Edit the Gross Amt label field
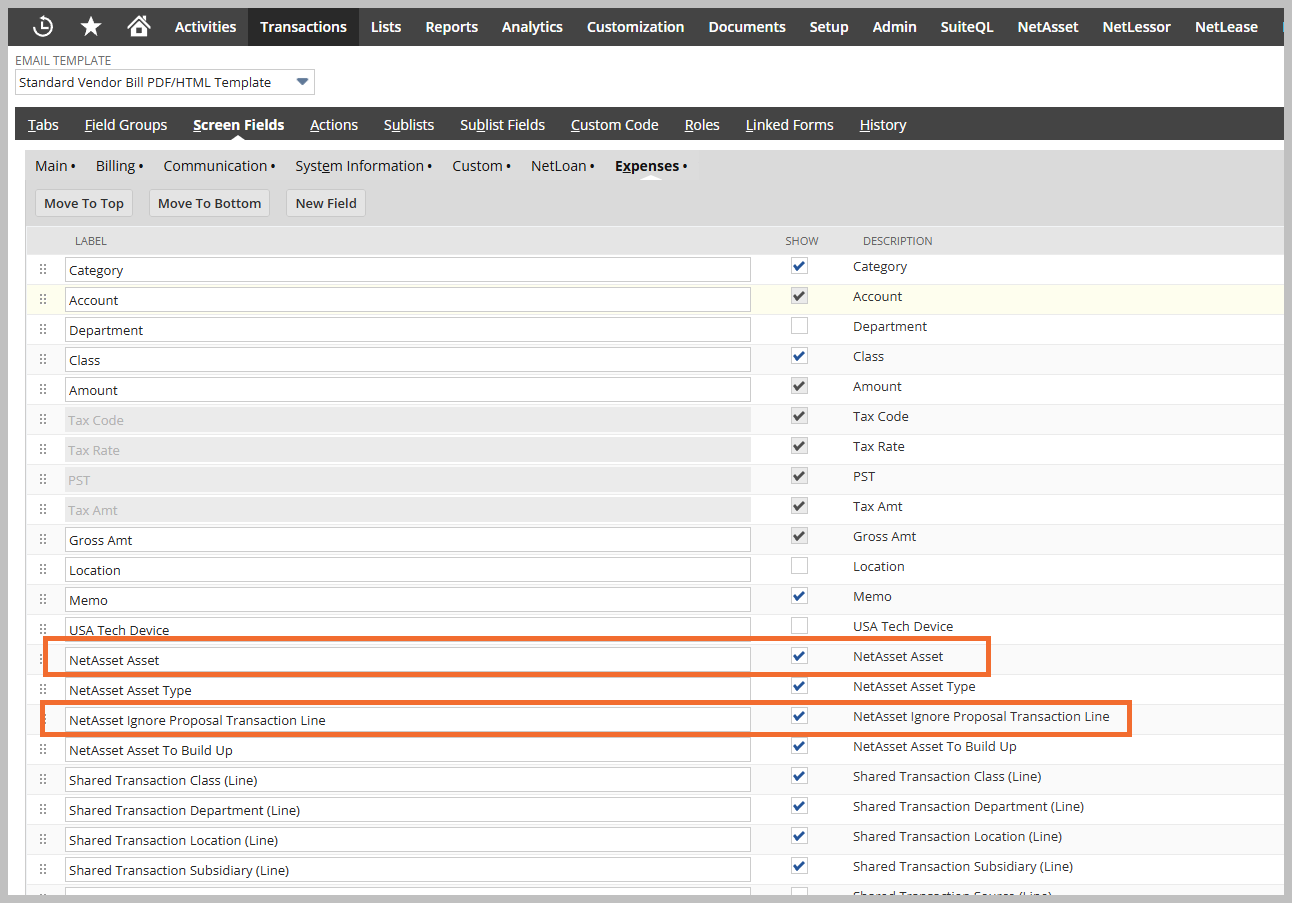Viewport: 1292px width, 903px height. pyautogui.click(x=408, y=540)
